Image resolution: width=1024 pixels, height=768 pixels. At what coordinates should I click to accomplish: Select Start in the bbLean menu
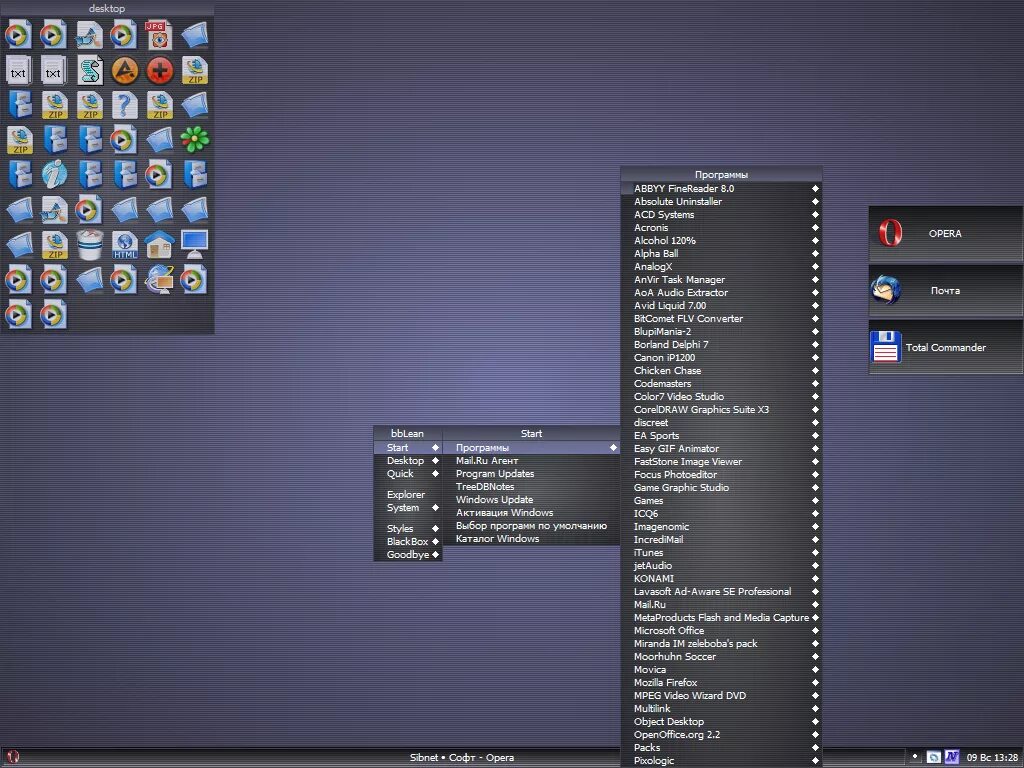(408, 447)
